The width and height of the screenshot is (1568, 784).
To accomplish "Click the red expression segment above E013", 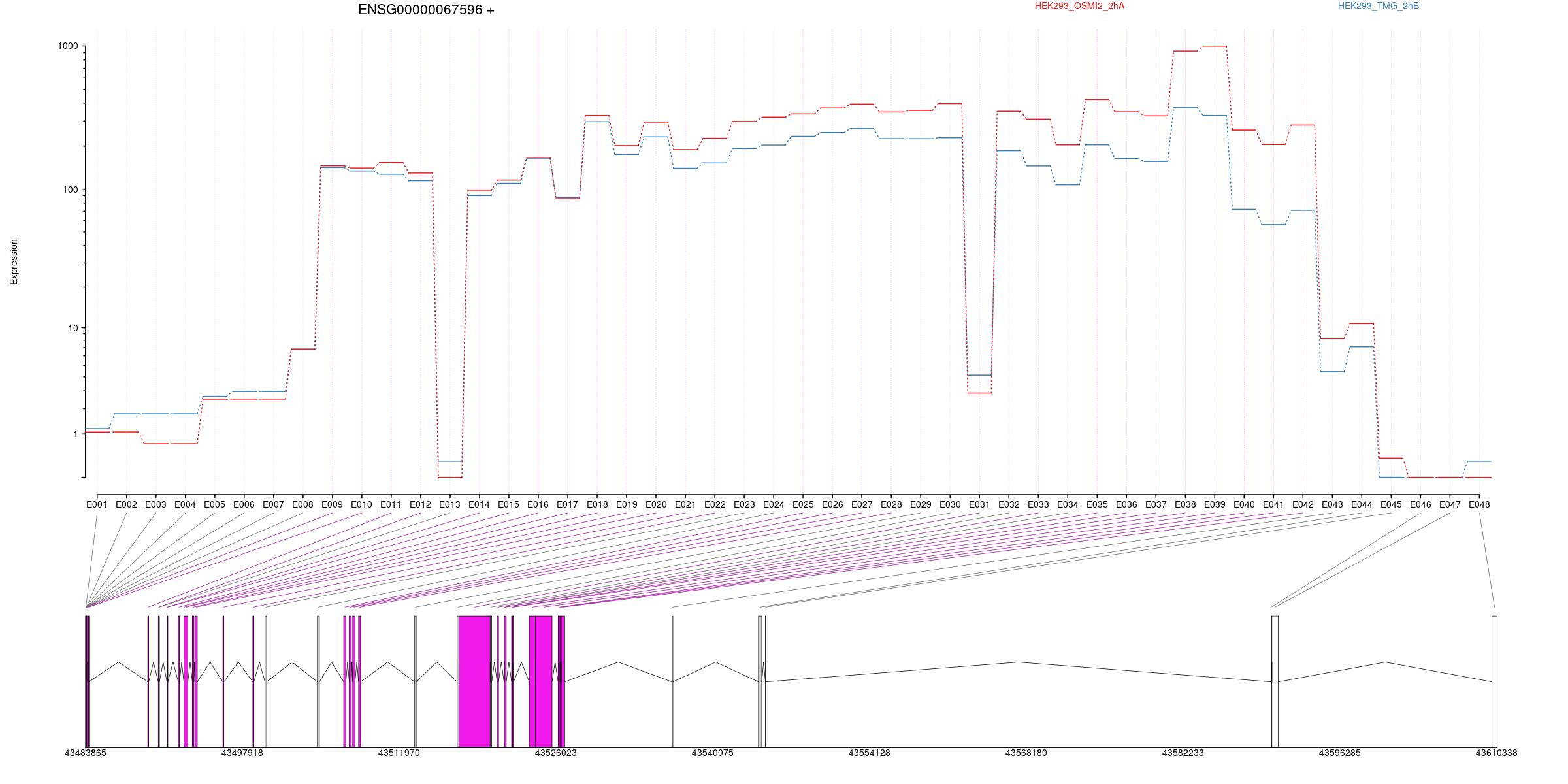I will pos(449,478).
